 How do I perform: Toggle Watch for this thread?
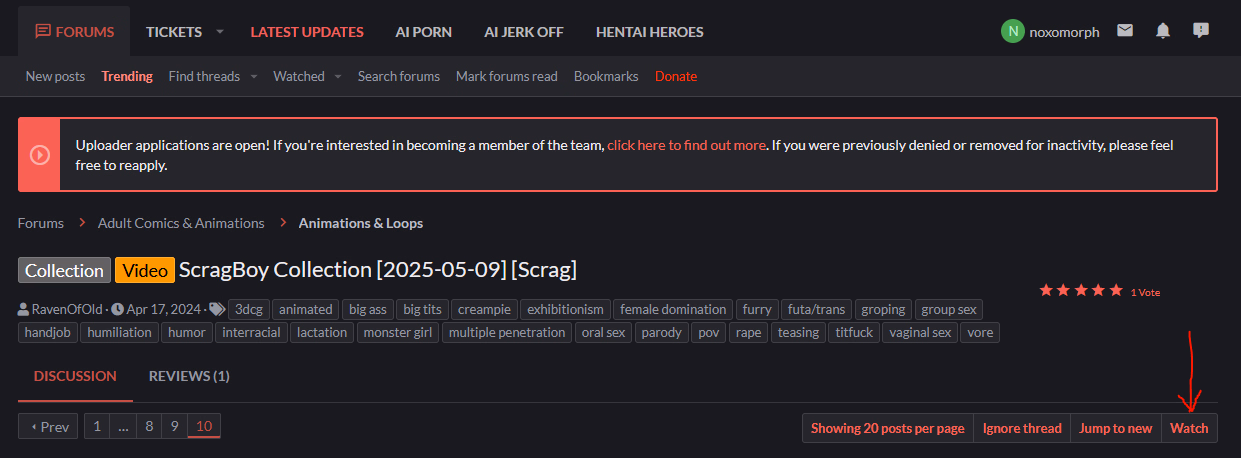pos(1189,428)
